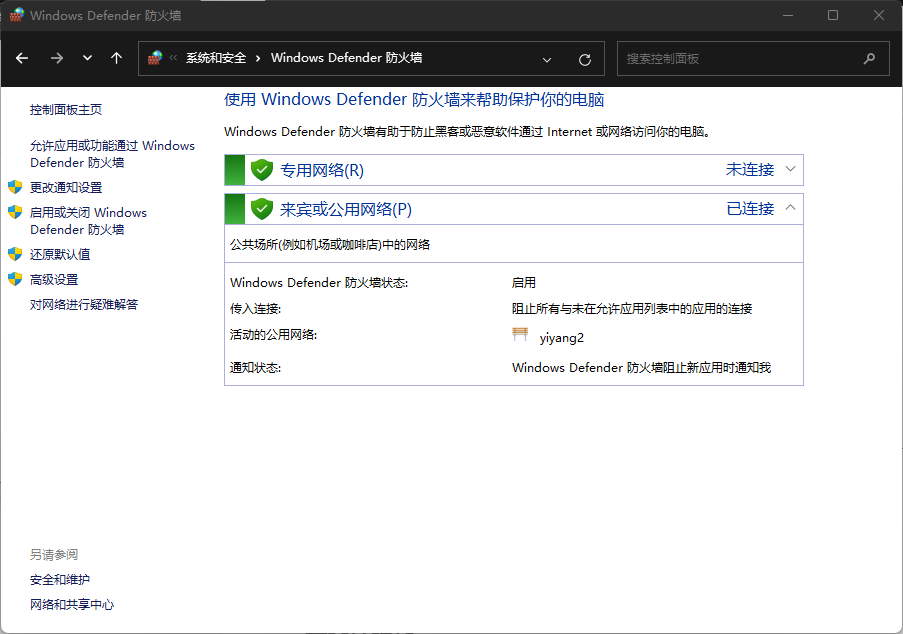This screenshot has width=903, height=634.
Task: Minimize the firewall window
Action: point(788,15)
